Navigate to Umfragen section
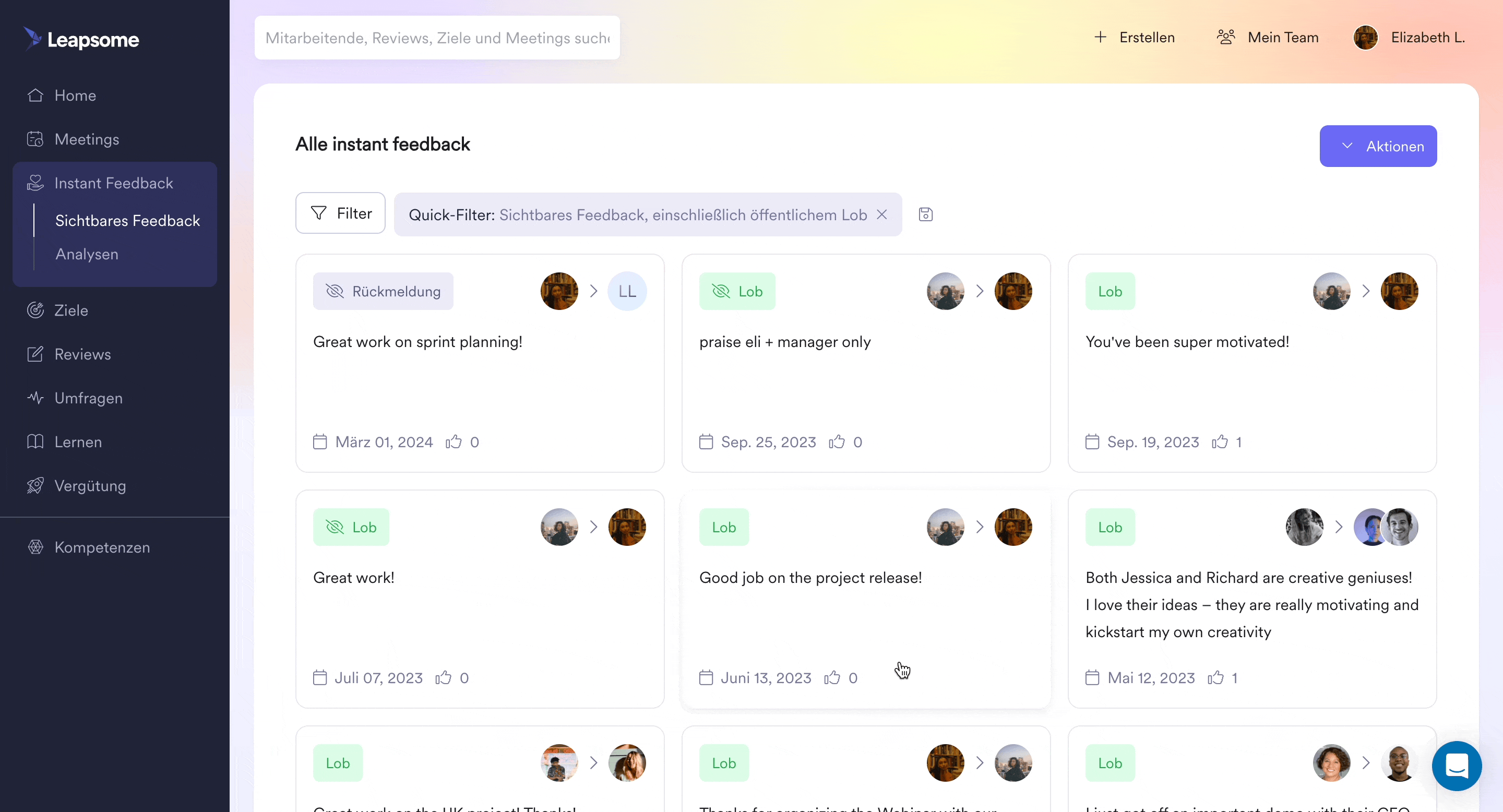This screenshot has height=812, width=1503. [88, 398]
